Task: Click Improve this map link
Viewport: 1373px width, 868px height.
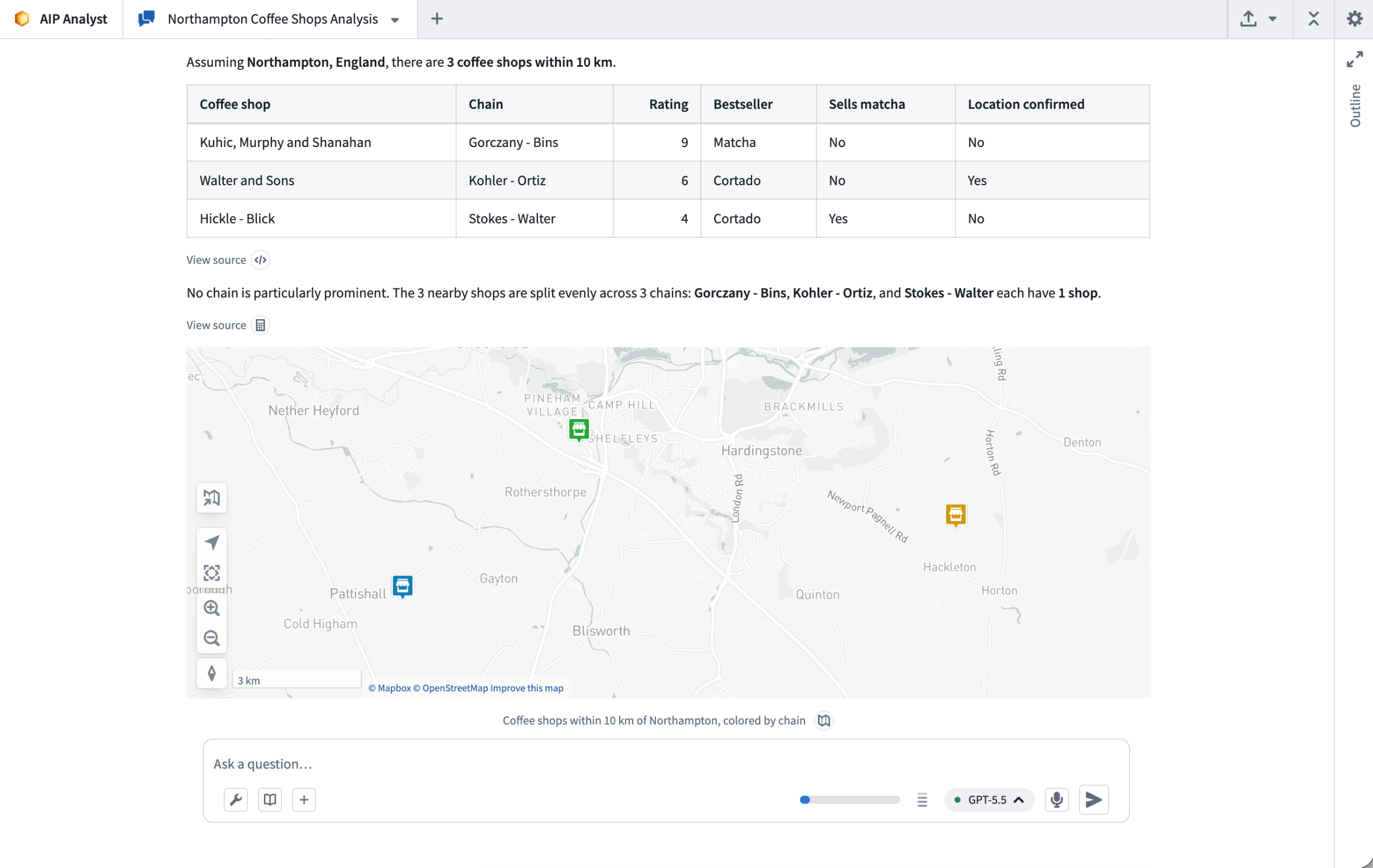Action: coord(527,688)
